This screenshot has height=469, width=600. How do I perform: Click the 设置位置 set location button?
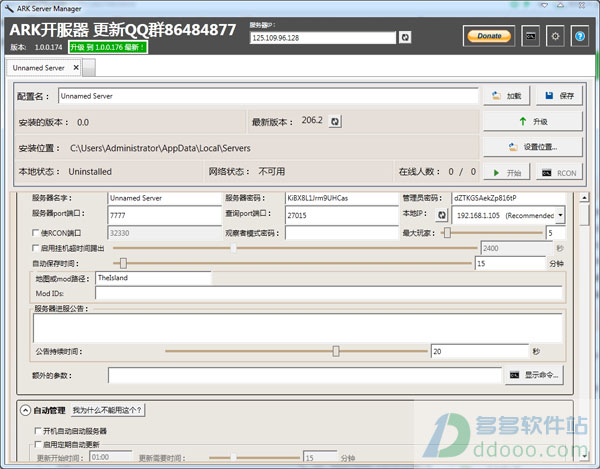point(533,147)
